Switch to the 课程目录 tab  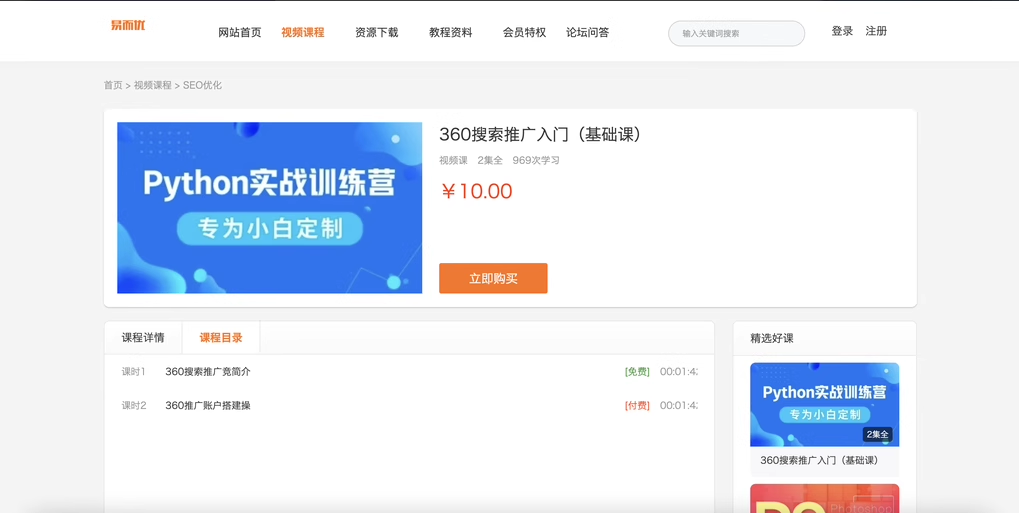click(x=221, y=338)
